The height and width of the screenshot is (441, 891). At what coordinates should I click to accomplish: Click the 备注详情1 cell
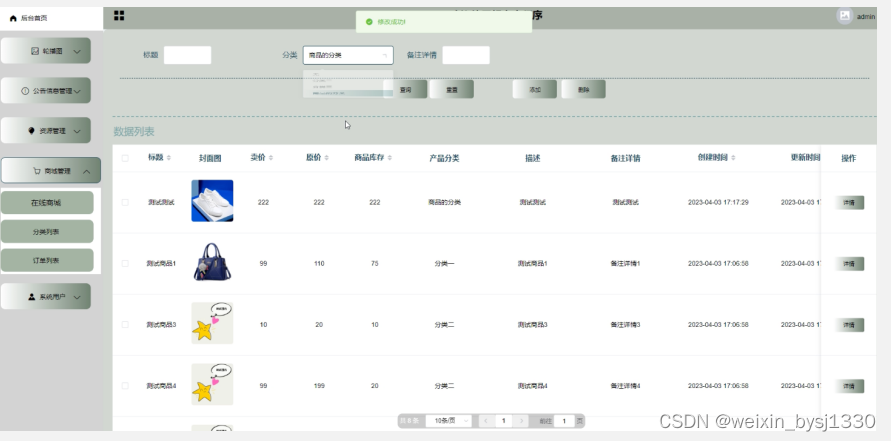click(x=626, y=264)
